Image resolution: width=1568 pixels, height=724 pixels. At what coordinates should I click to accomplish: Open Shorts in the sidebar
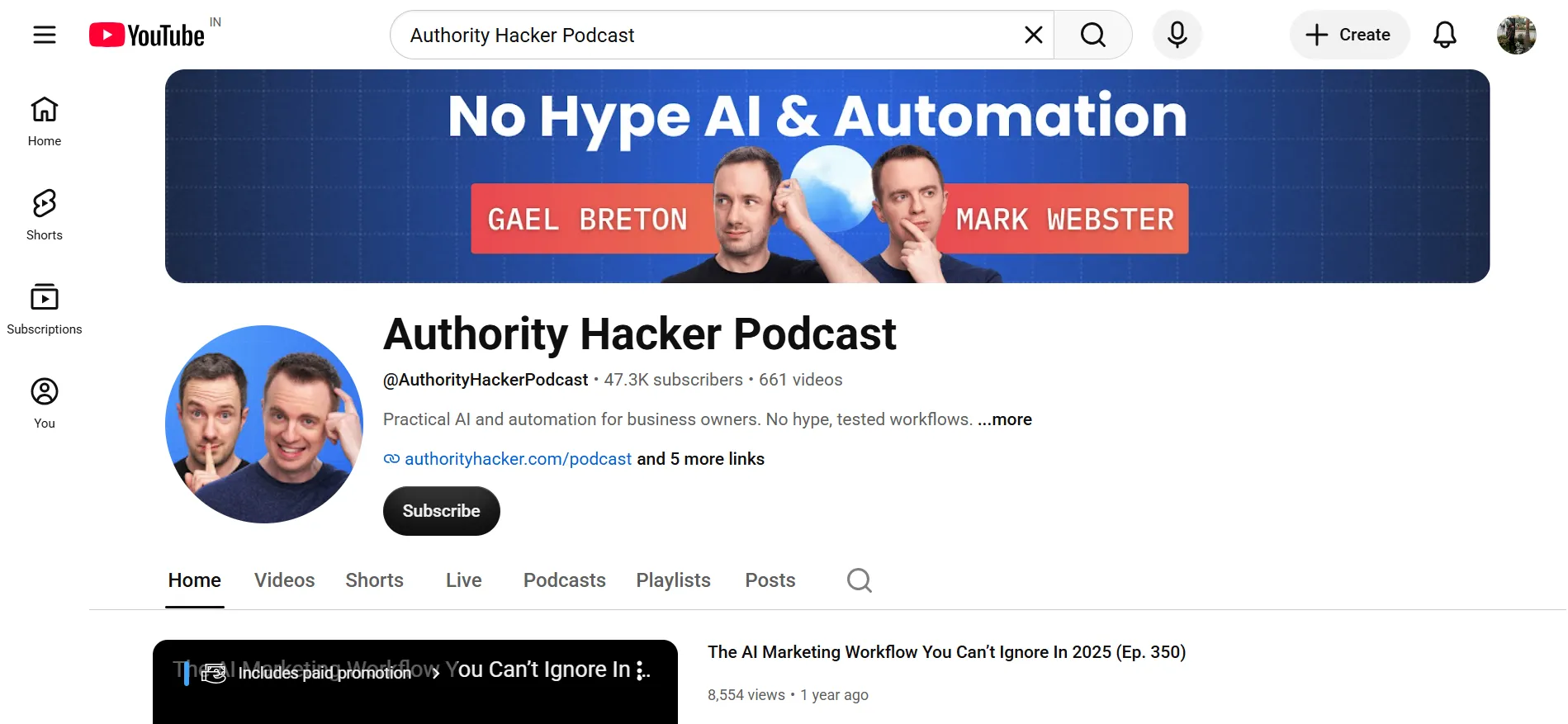45,215
